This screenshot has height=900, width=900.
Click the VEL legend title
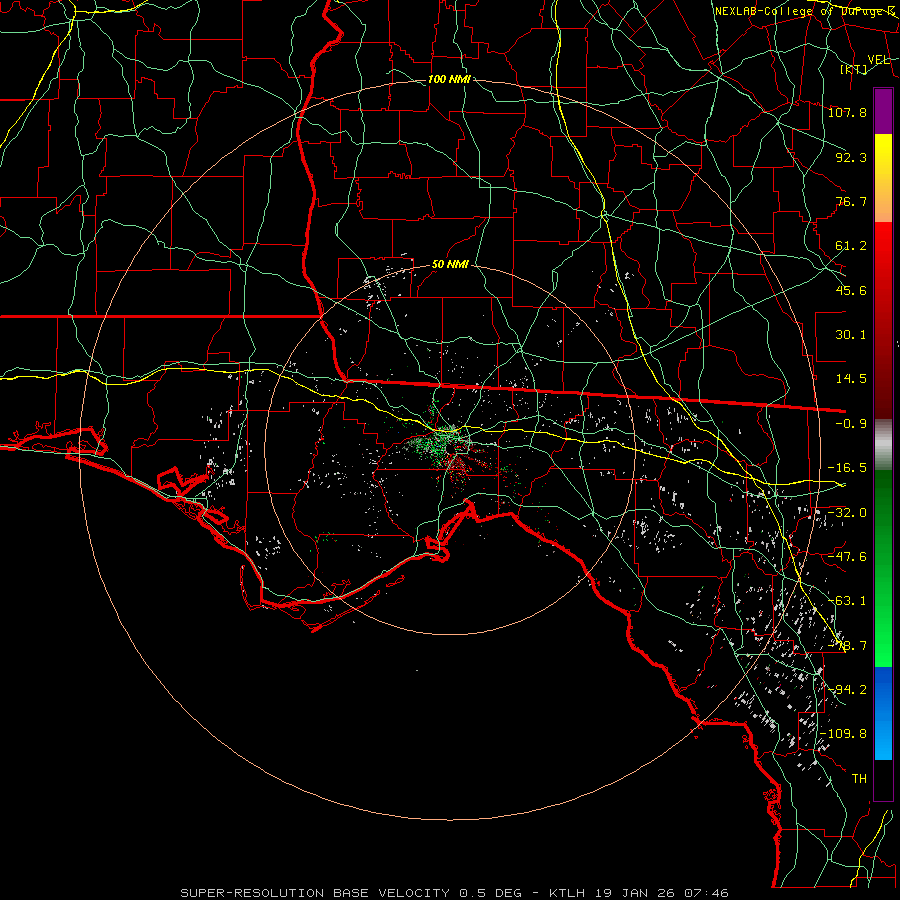click(x=878, y=59)
